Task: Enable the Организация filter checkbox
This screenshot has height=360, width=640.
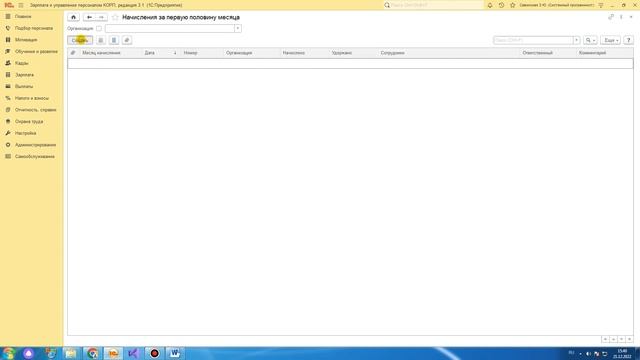Action: [x=99, y=29]
